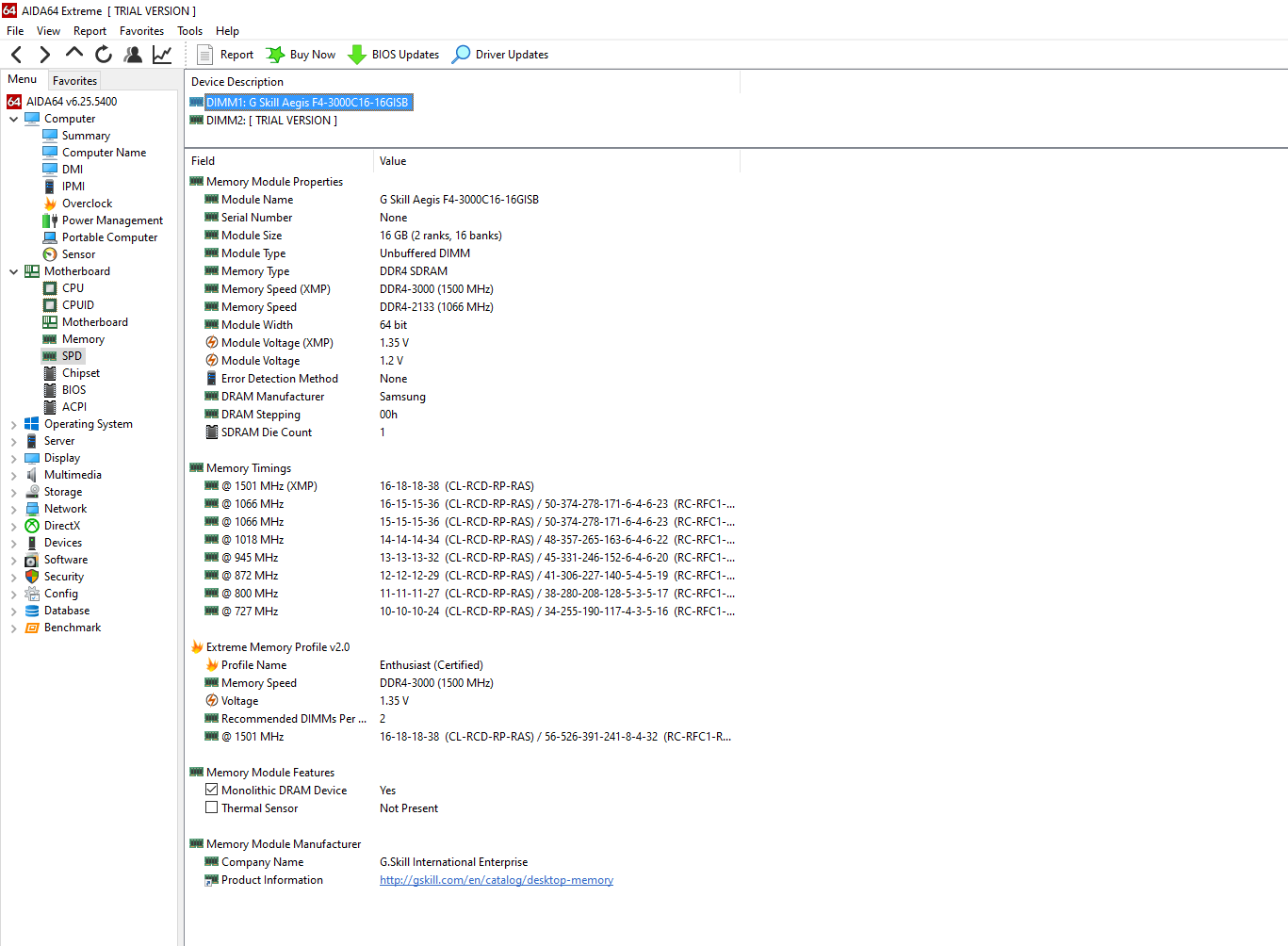Toggle Monolithic DRAM Device checkbox
Viewport: 1288px width, 946px height.
(211, 791)
